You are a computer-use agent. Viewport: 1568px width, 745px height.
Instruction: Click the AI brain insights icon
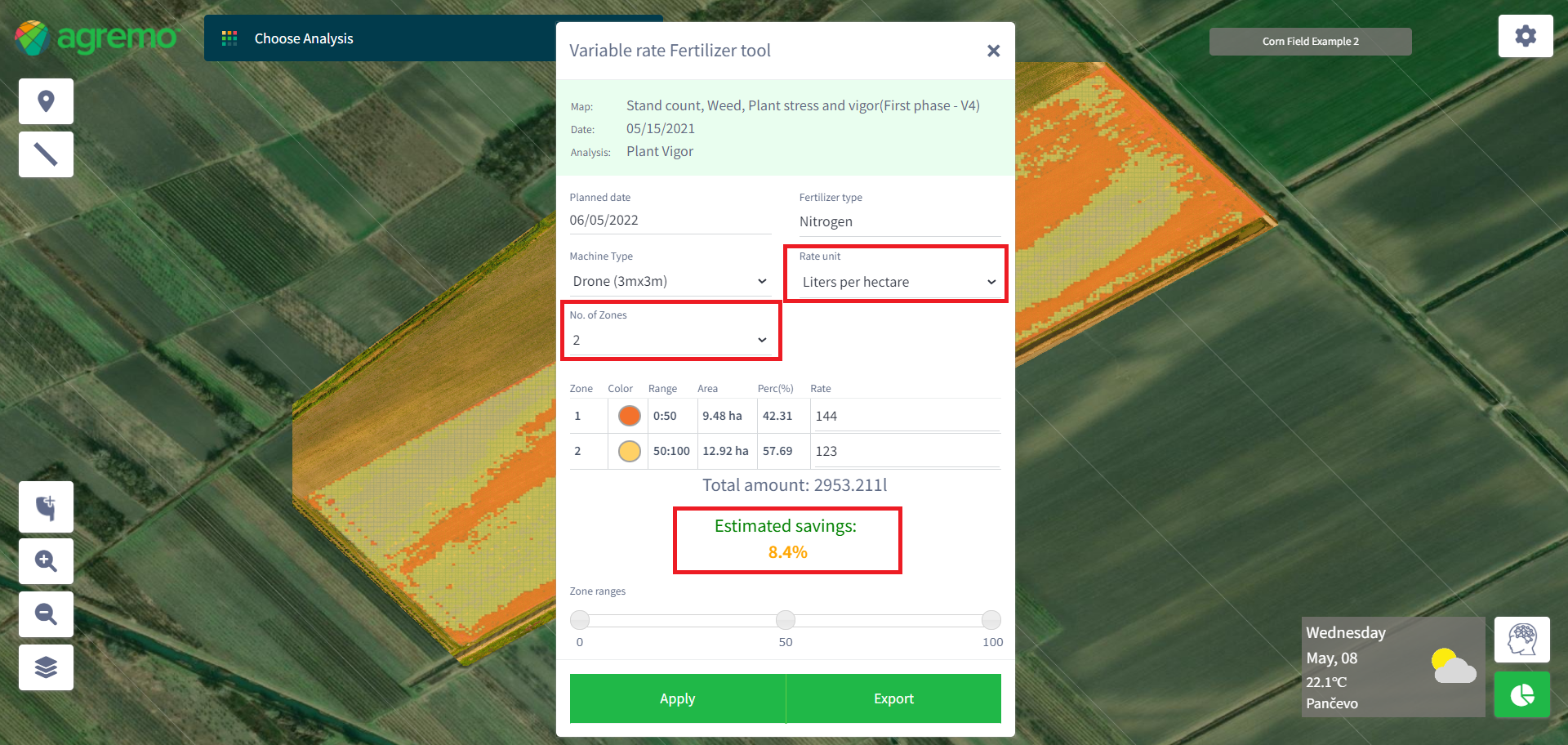pos(1521,640)
